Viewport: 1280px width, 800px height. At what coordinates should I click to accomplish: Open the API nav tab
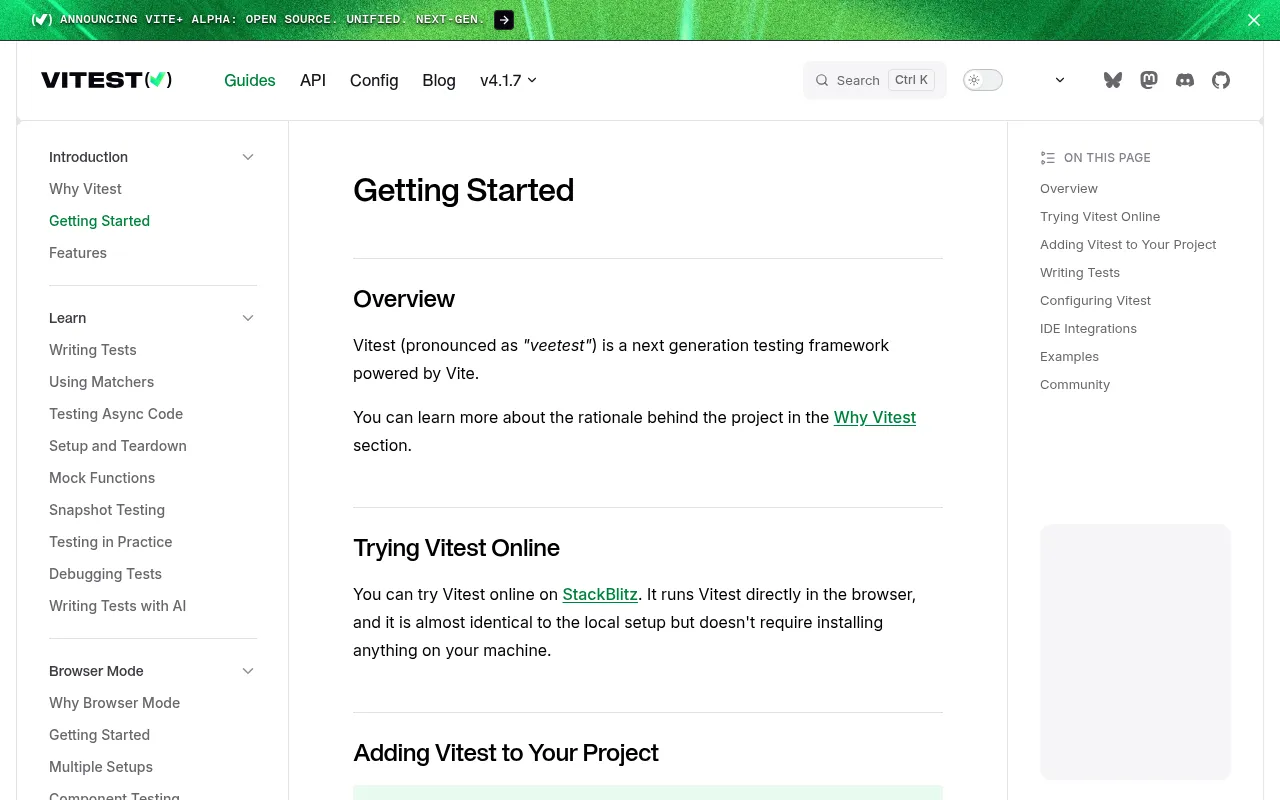click(313, 80)
